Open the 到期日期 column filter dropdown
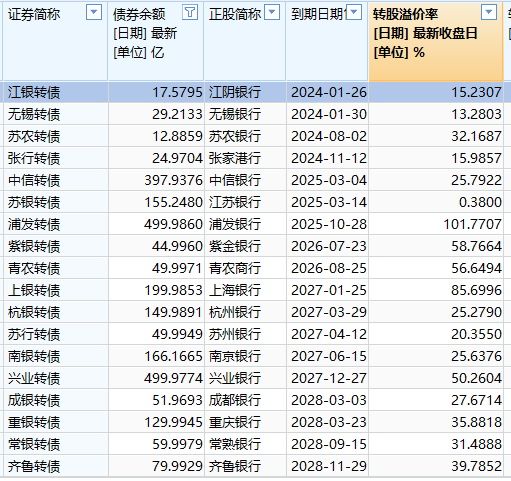The image size is (511, 481). pyautogui.click(x=354, y=13)
